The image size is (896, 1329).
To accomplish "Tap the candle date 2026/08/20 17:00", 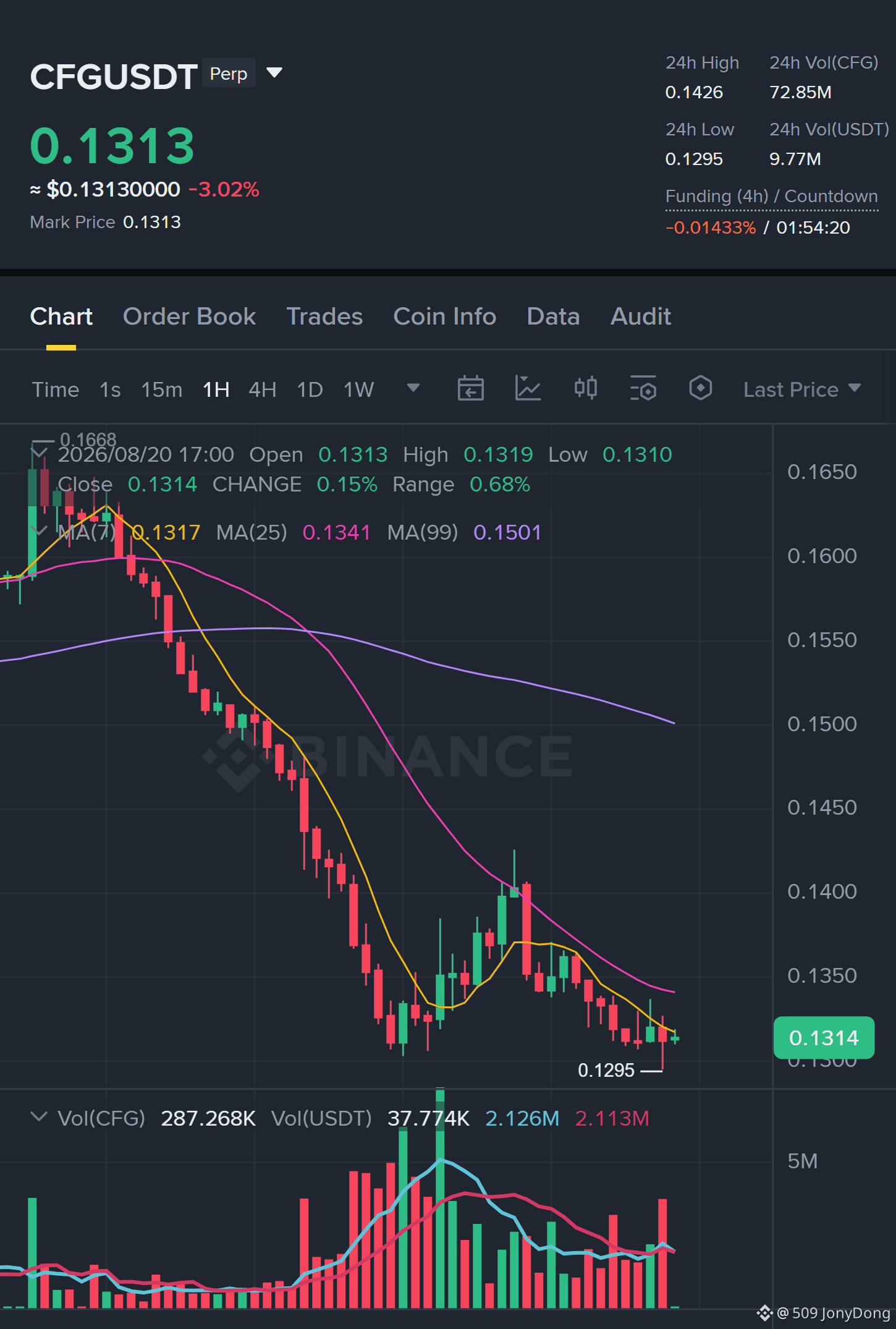I will pos(146,454).
